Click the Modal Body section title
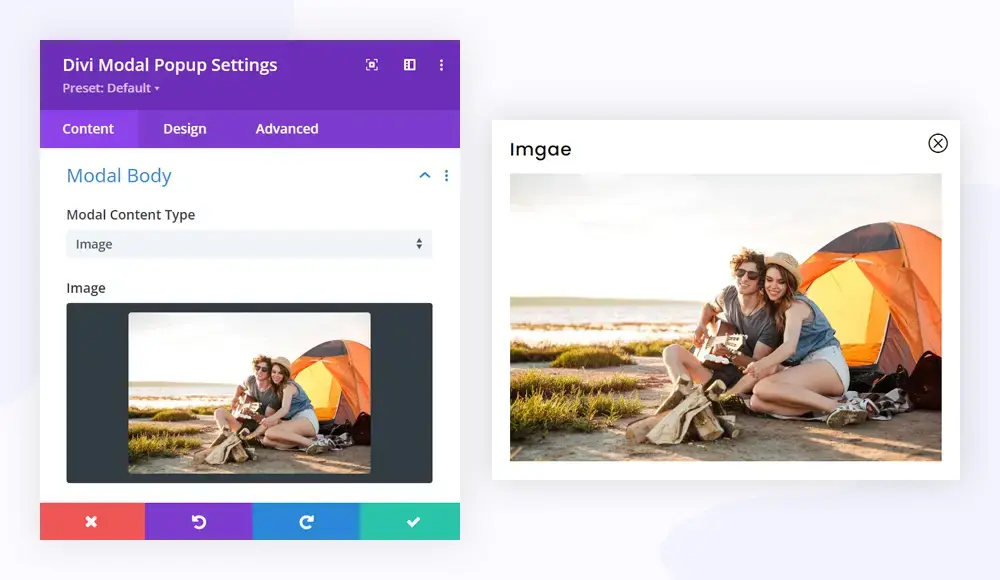 click(x=119, y=175)
